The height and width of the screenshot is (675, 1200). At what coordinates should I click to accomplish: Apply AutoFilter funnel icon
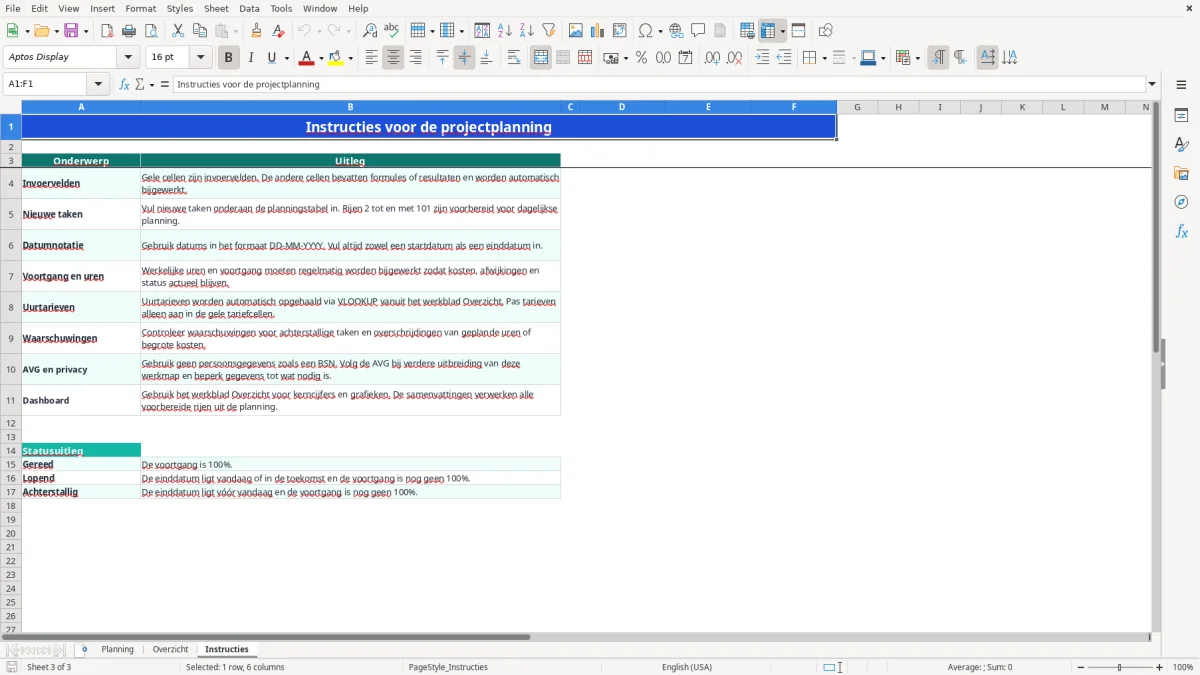[549, 31]
